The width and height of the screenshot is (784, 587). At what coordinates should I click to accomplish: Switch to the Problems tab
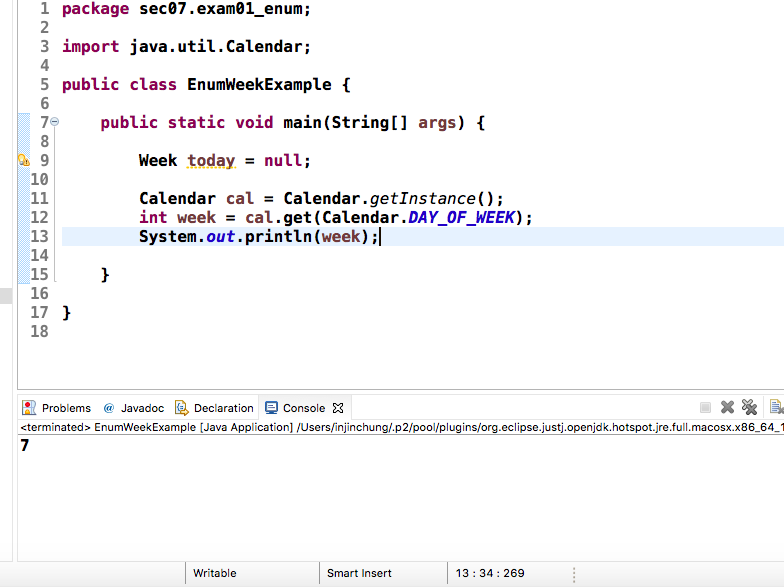(x=56, y=408)
